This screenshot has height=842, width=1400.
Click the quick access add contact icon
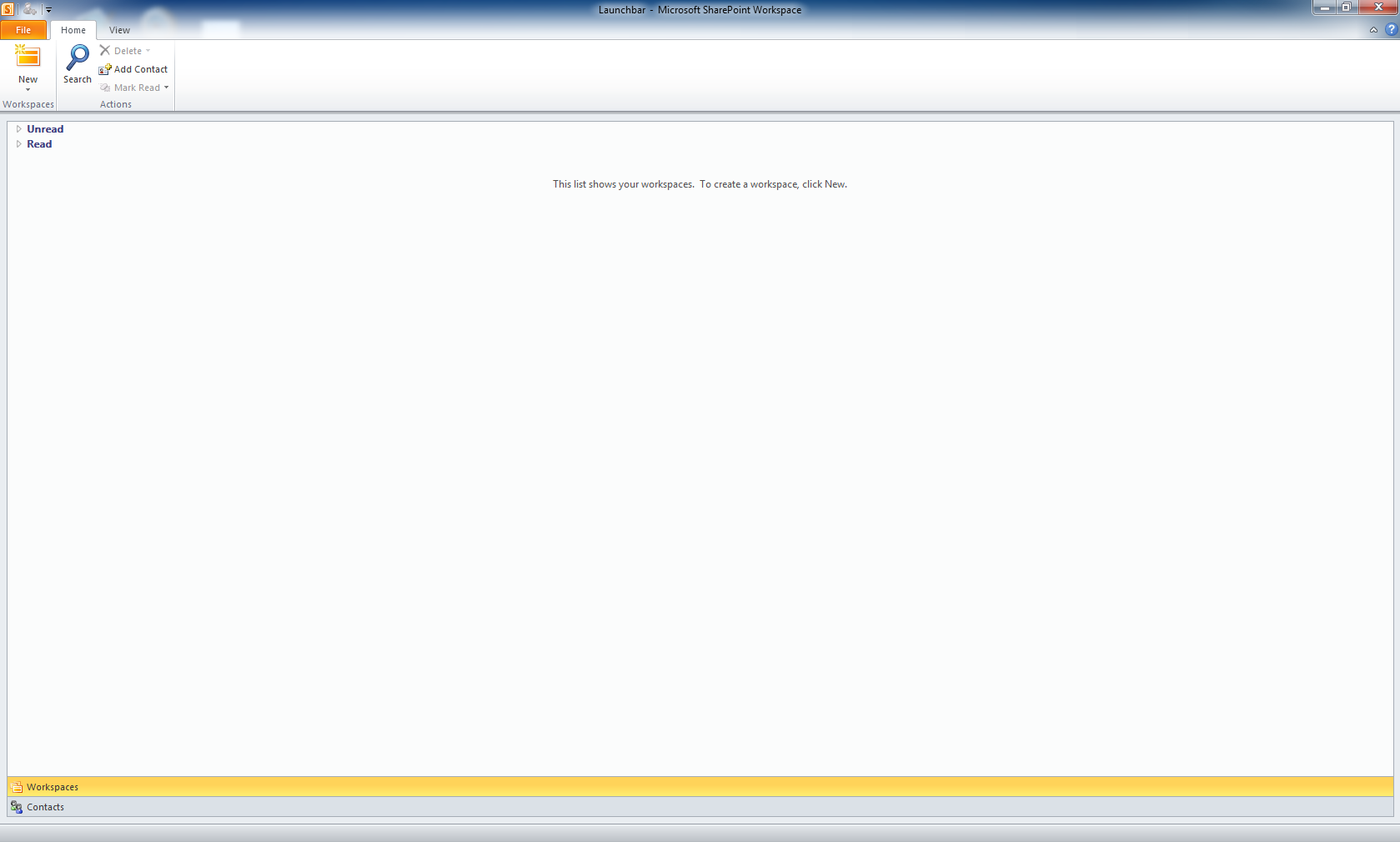coord(30,9)
